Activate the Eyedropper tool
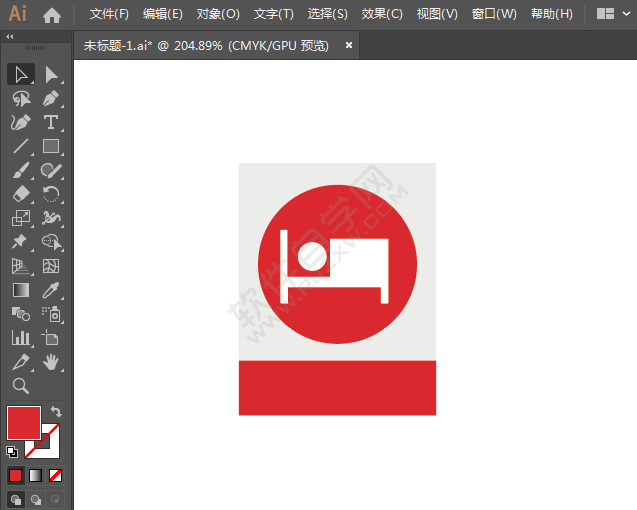The height and width of the screenshot is (510, 637). (51, 290)
